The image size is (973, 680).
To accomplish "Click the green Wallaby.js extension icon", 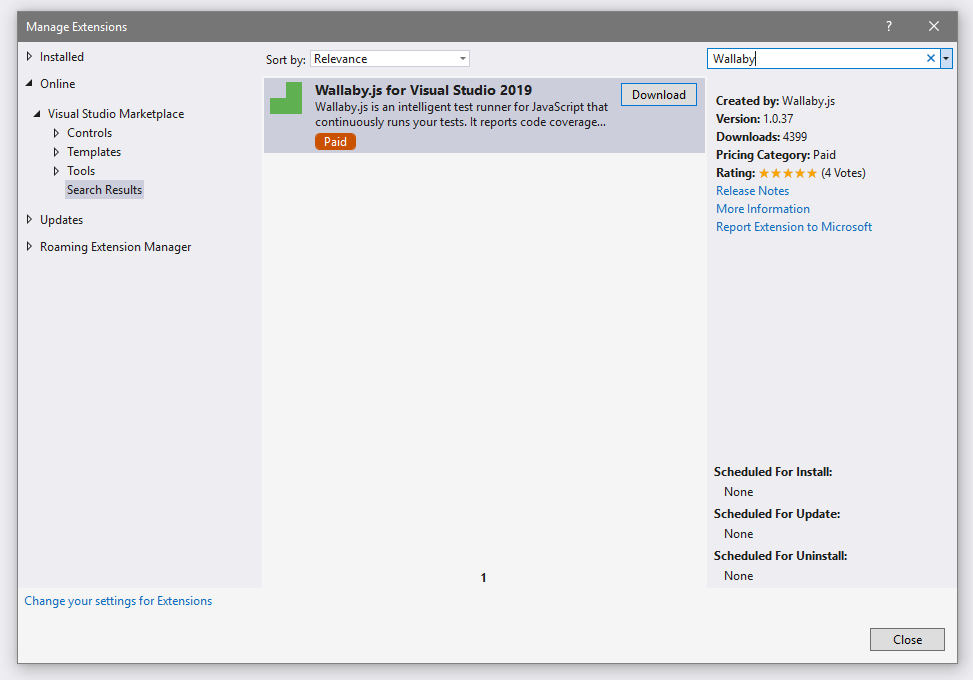I will (x=286, y=98).
